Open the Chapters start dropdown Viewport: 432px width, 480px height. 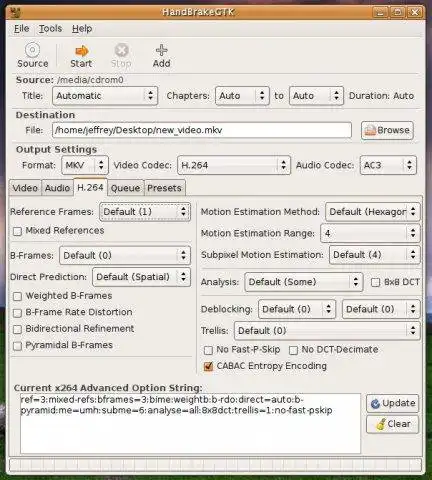point(242,96)
